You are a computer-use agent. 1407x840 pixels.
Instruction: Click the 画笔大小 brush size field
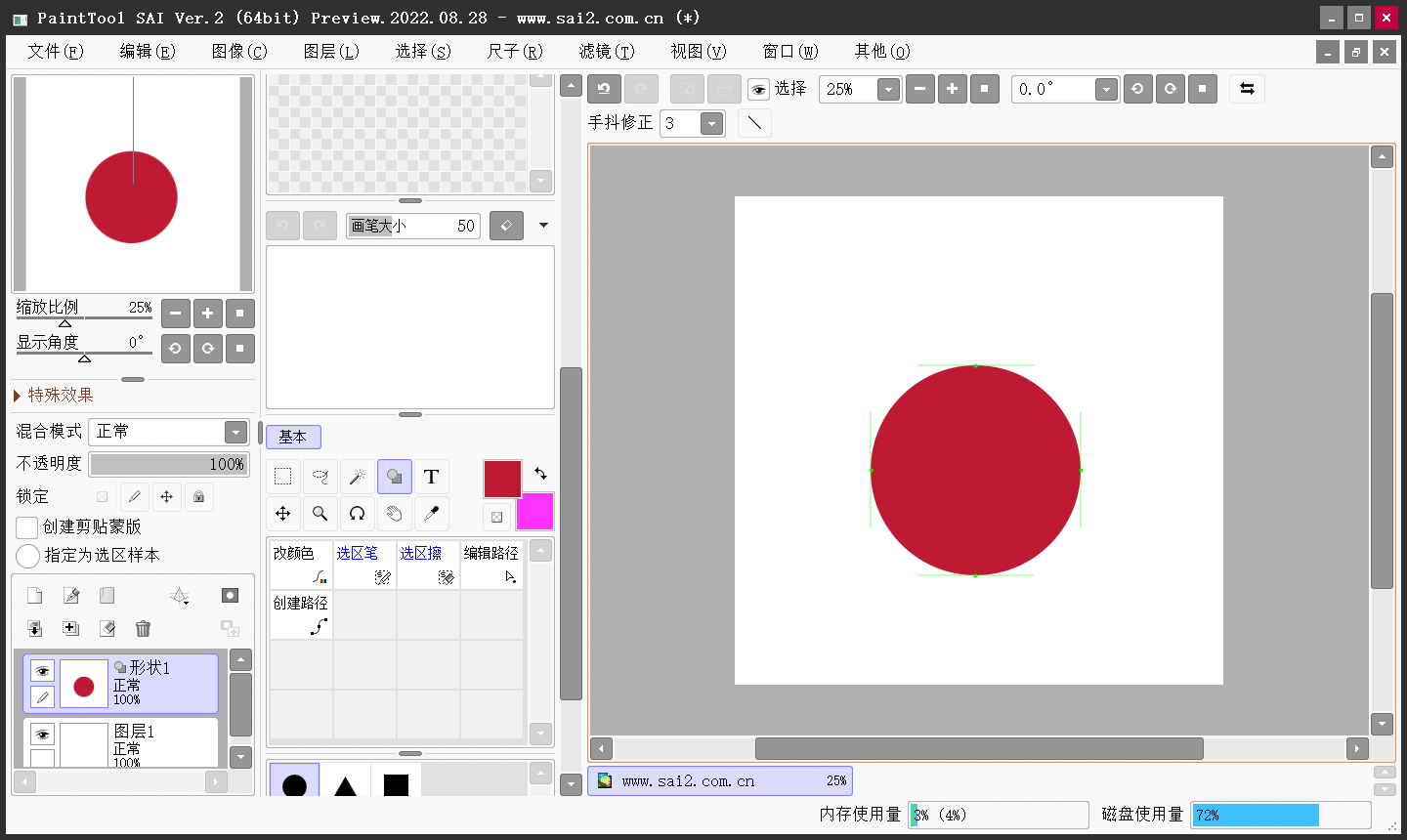coord(413,226)
